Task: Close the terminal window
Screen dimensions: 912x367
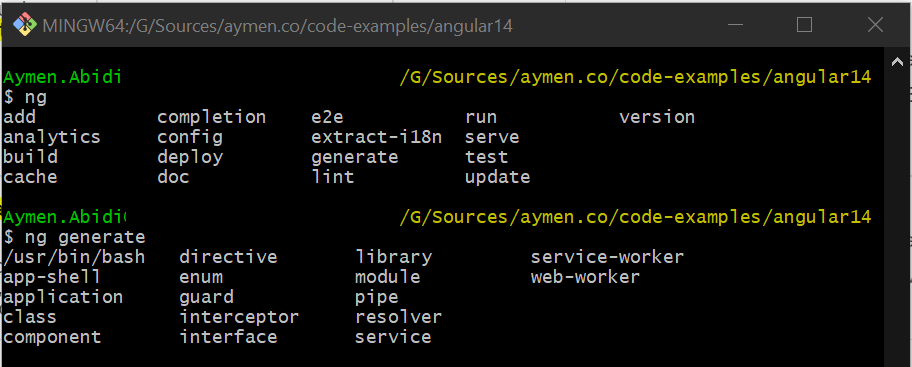Action: coord(875,25)
